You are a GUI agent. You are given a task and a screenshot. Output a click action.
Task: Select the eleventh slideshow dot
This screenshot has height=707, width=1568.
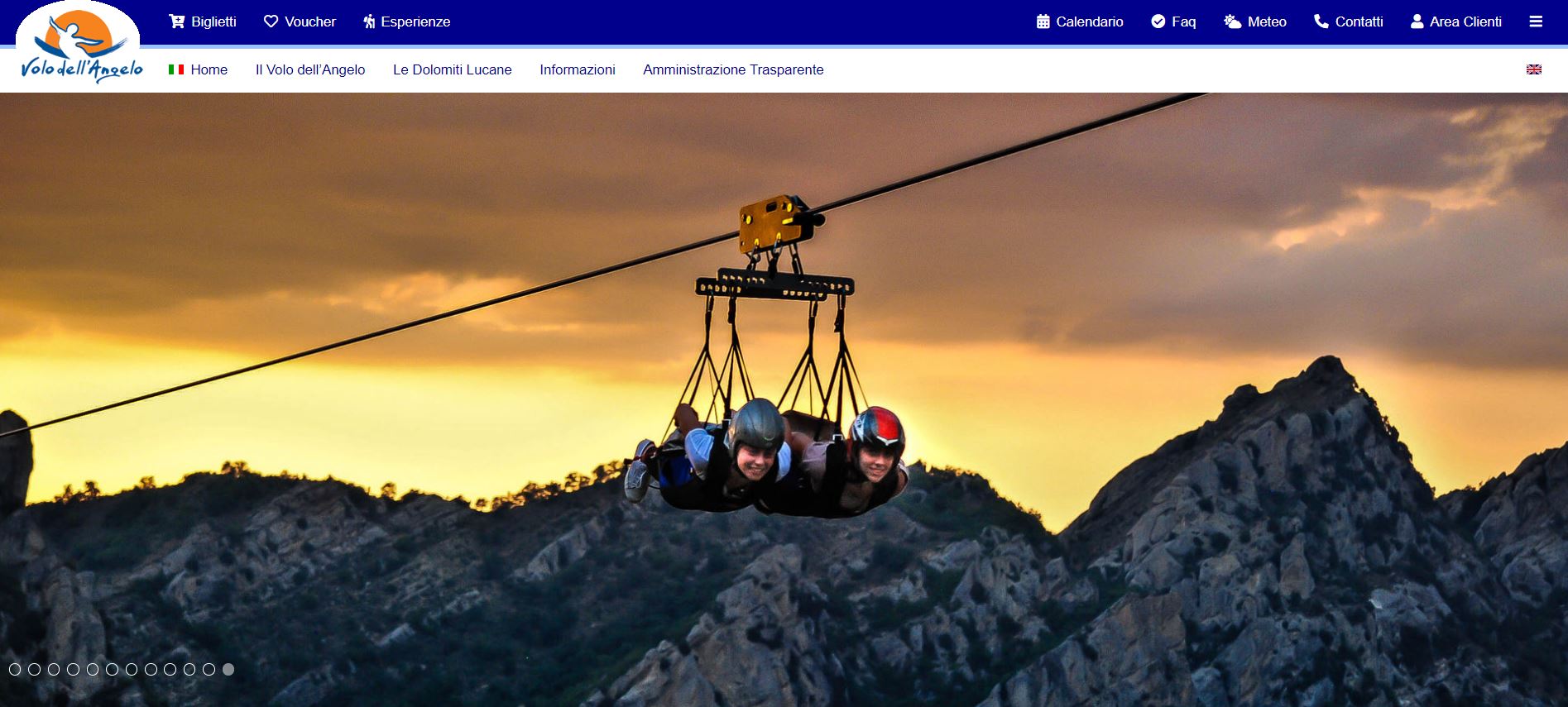point(209,669)
